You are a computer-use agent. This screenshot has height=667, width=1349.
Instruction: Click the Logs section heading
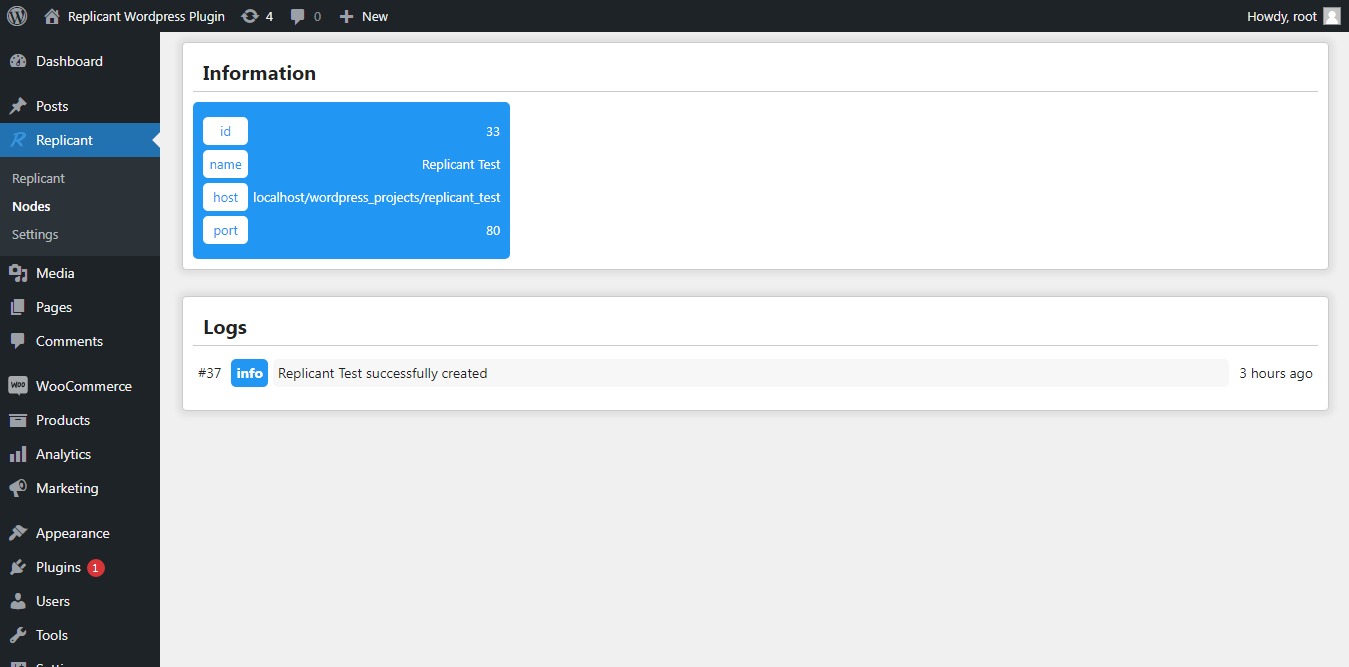click(225, 327)
